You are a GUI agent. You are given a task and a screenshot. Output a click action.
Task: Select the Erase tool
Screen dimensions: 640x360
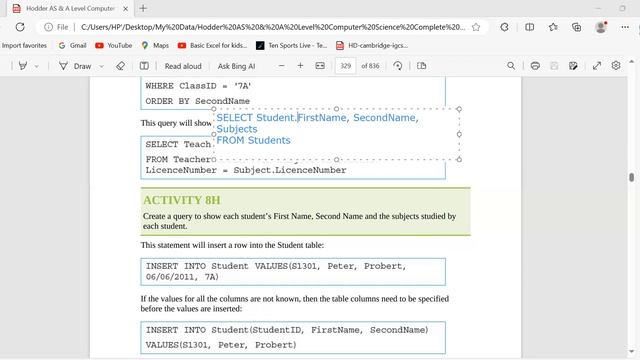pyautogui.click(x=120, y=66)
